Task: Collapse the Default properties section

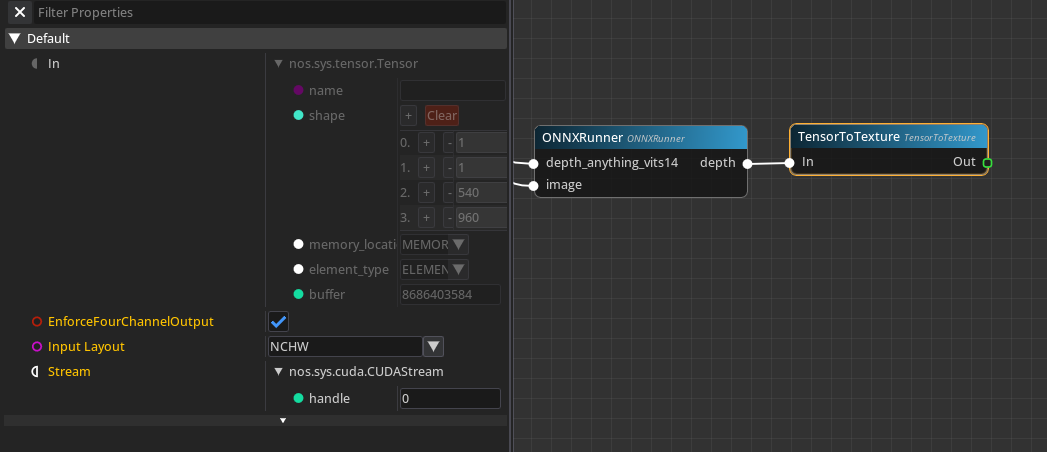Action: point(15,39)
